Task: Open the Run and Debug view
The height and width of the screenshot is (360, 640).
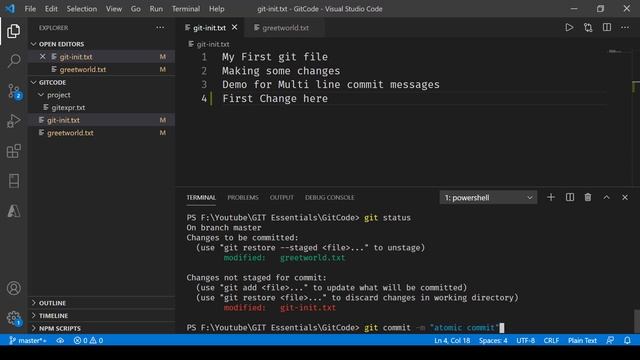Action: (x=13, y=121)
